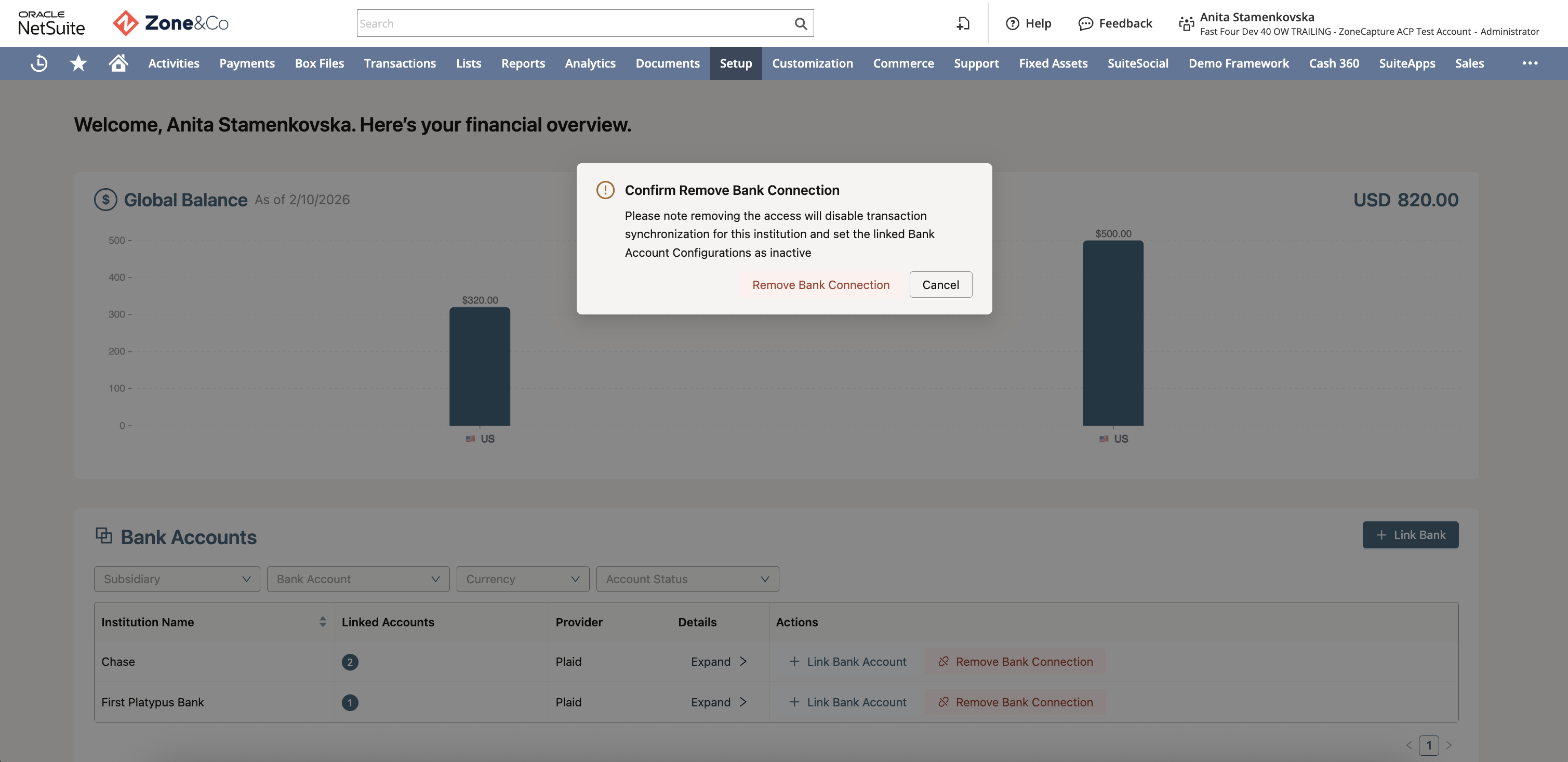The width and height of the screenshot is (1568, 762).
Task: Click the change role icon by Anita Stamenkovska
Action: click(x=1186, y=24)
